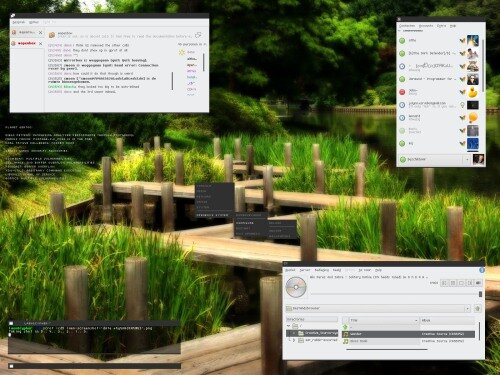Click the lightbulb protocol icon in buddy list
Viewport: 500px width, 375px height.
click(x=462, y=105)
